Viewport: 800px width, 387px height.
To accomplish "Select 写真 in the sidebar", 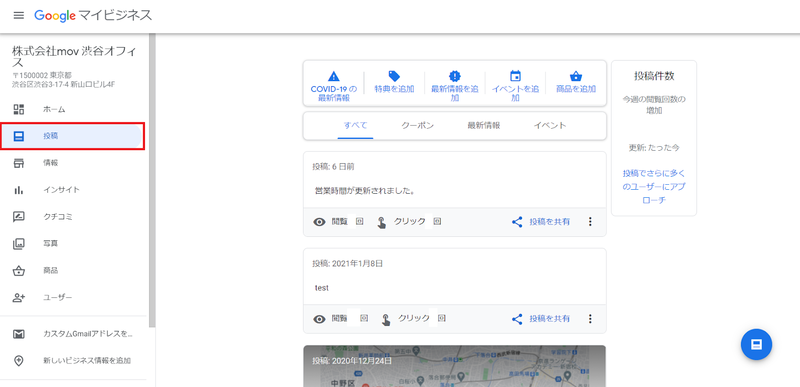I will [51, 244].
